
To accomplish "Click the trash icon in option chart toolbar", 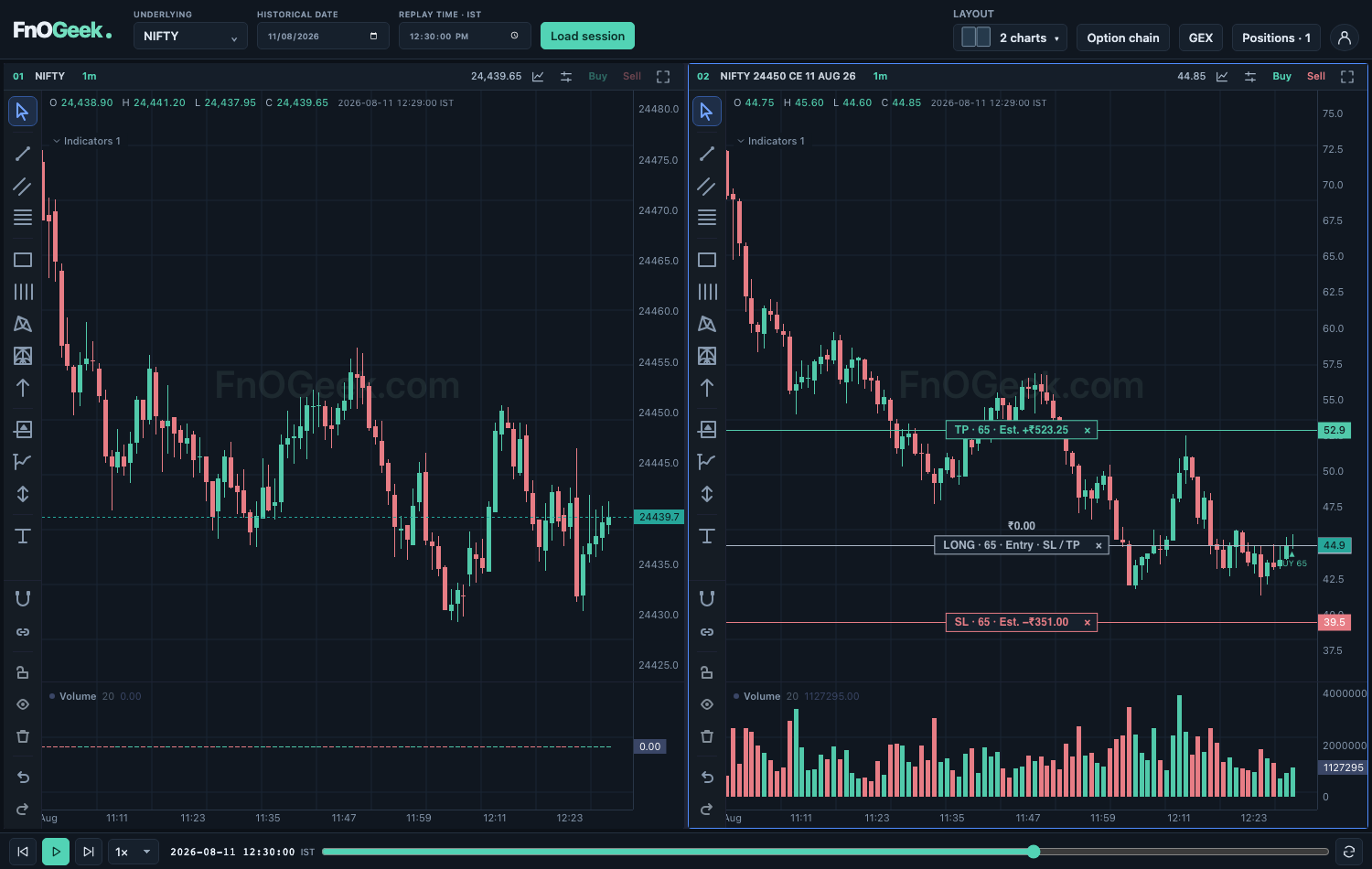I will pyautogui.click(x=707, y=736).
